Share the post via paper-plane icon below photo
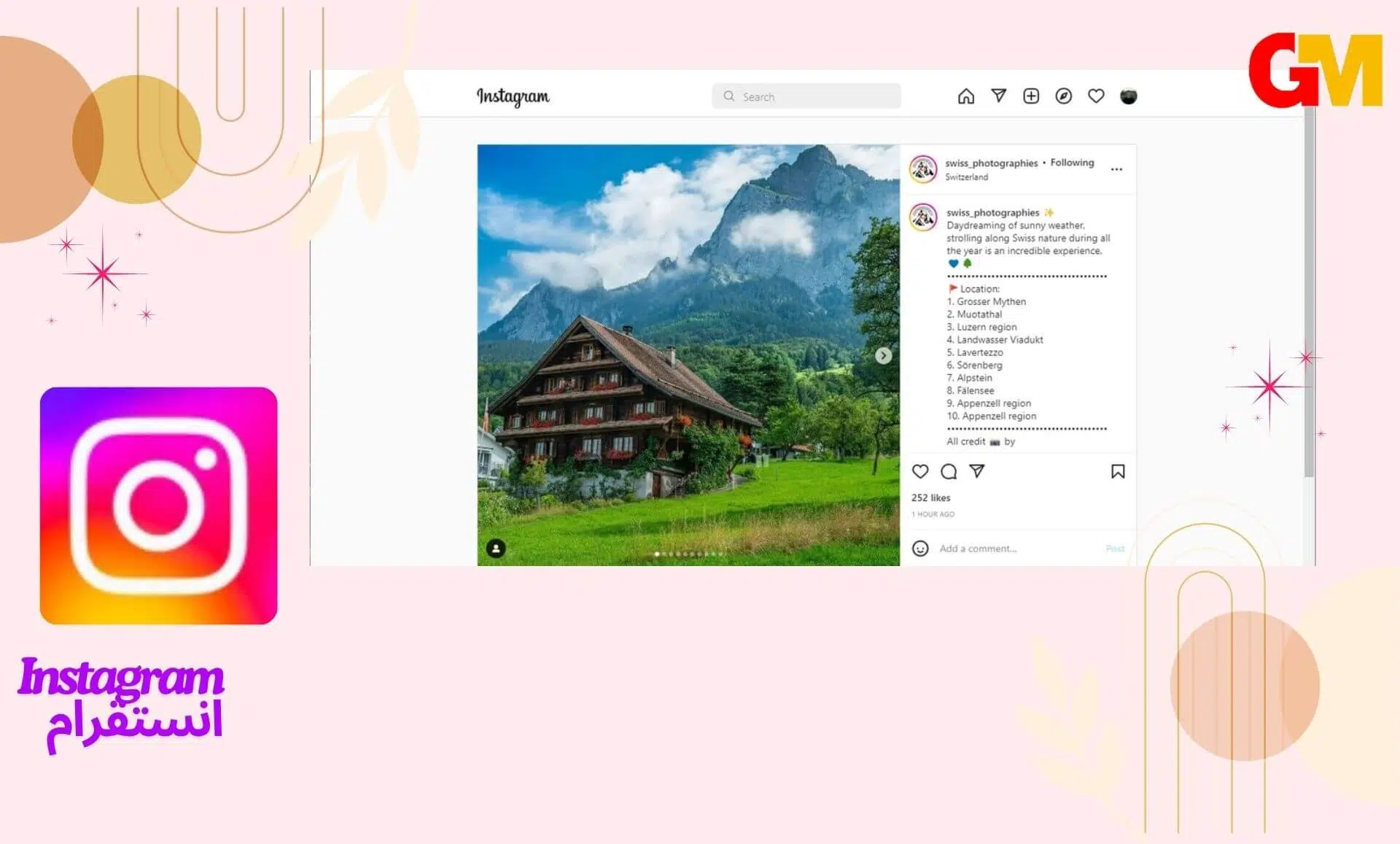The height and width of the screenshot is (844, 1400). coord(977,471)
